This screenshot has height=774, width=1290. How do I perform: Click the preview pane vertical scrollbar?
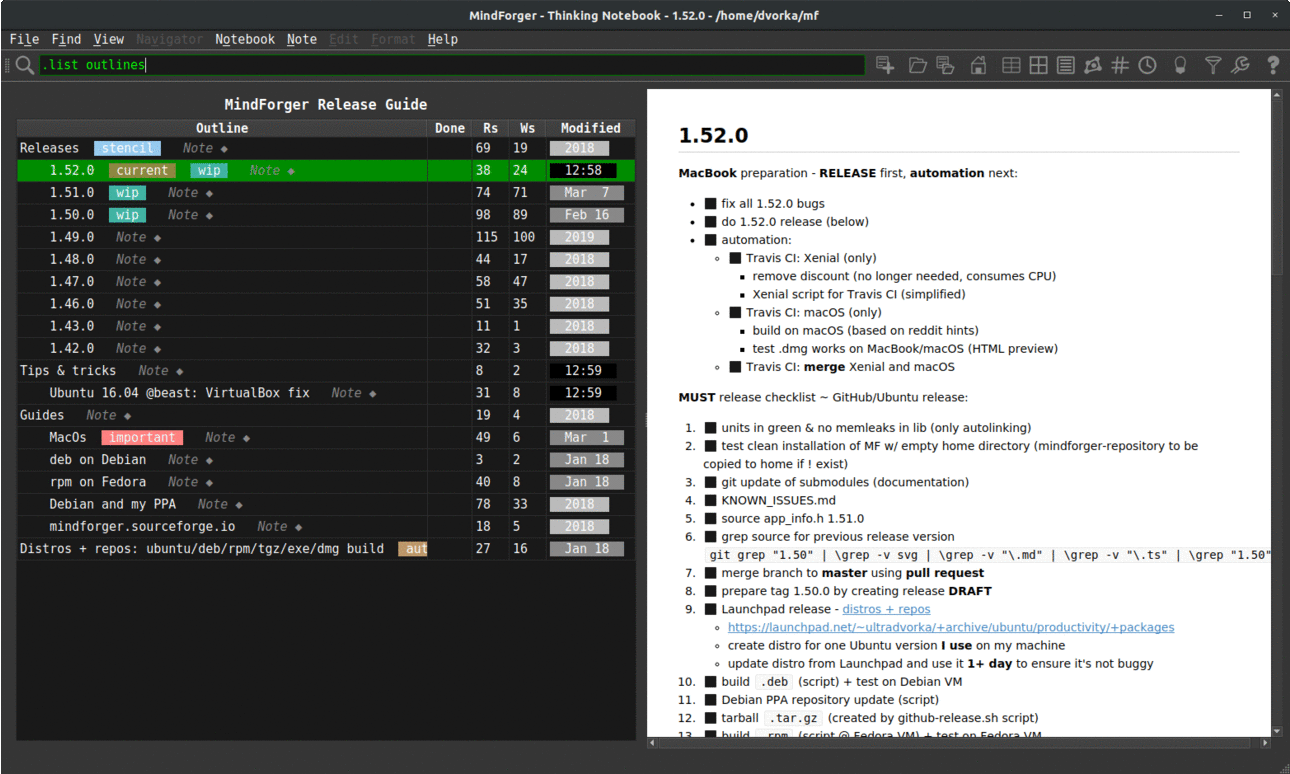point(1277,413)
